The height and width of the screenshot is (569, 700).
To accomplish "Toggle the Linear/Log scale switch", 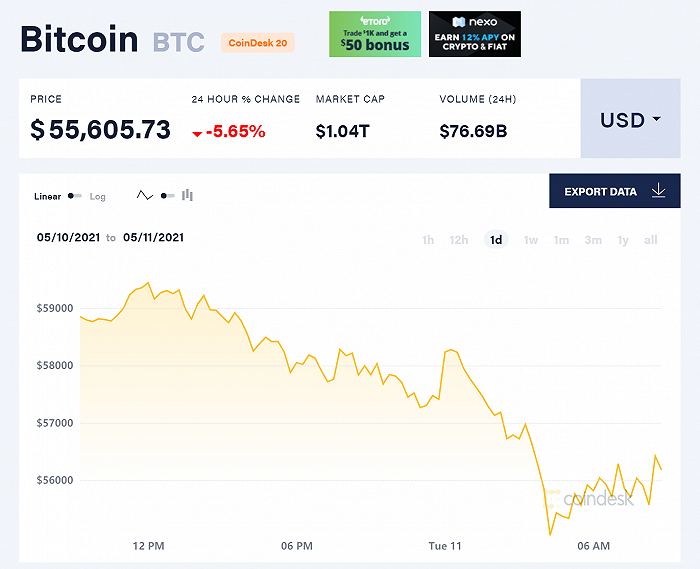I will pos(75,196).
